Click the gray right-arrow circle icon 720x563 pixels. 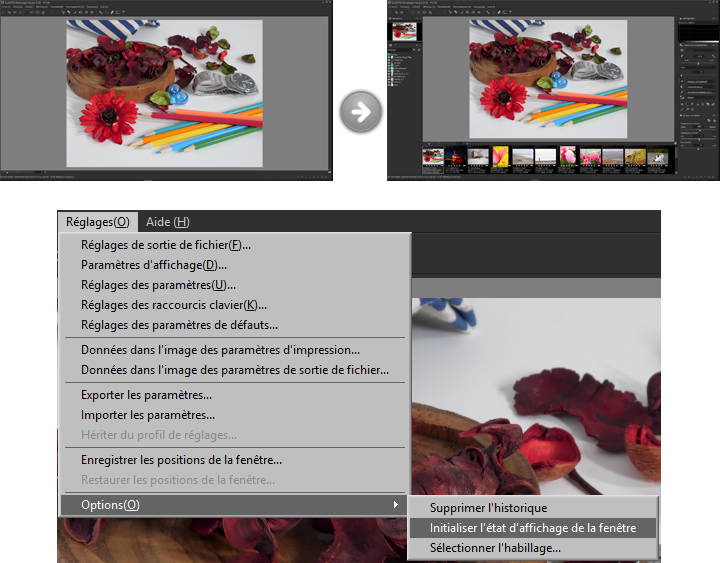coord(360,111)
